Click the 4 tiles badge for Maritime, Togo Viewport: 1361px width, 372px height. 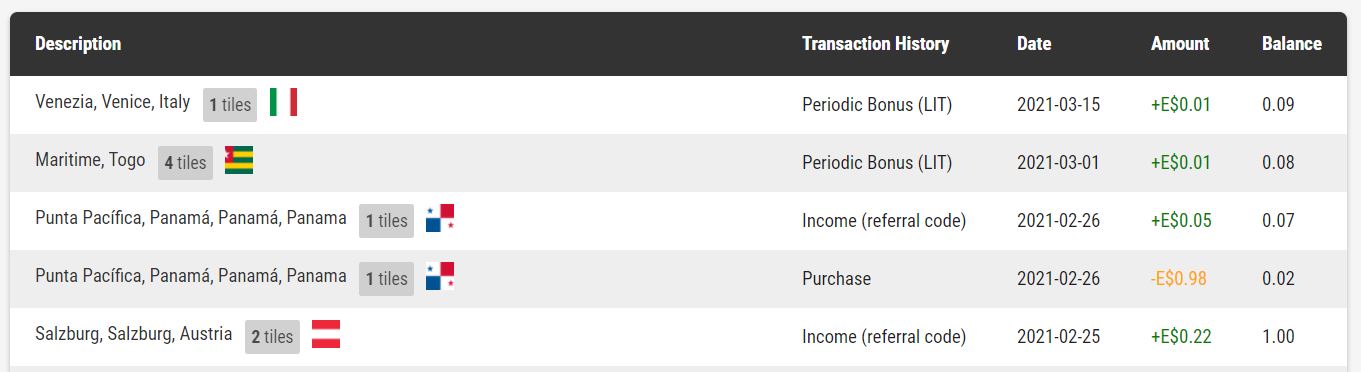click(185, 162)
